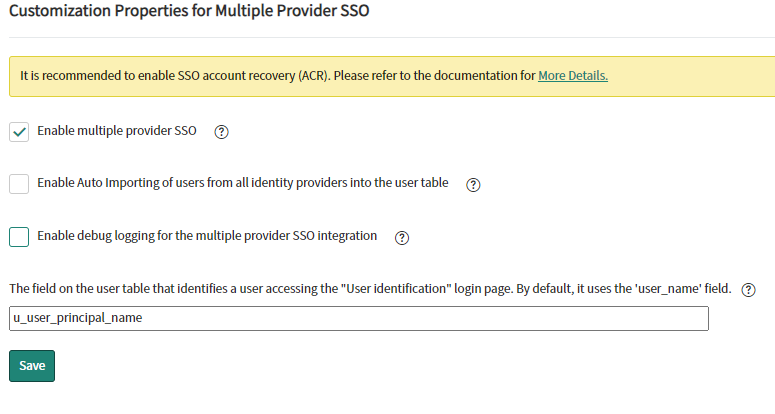Click the user table field description text
This screenshot has height=414, width=775.
click(370, 289)
